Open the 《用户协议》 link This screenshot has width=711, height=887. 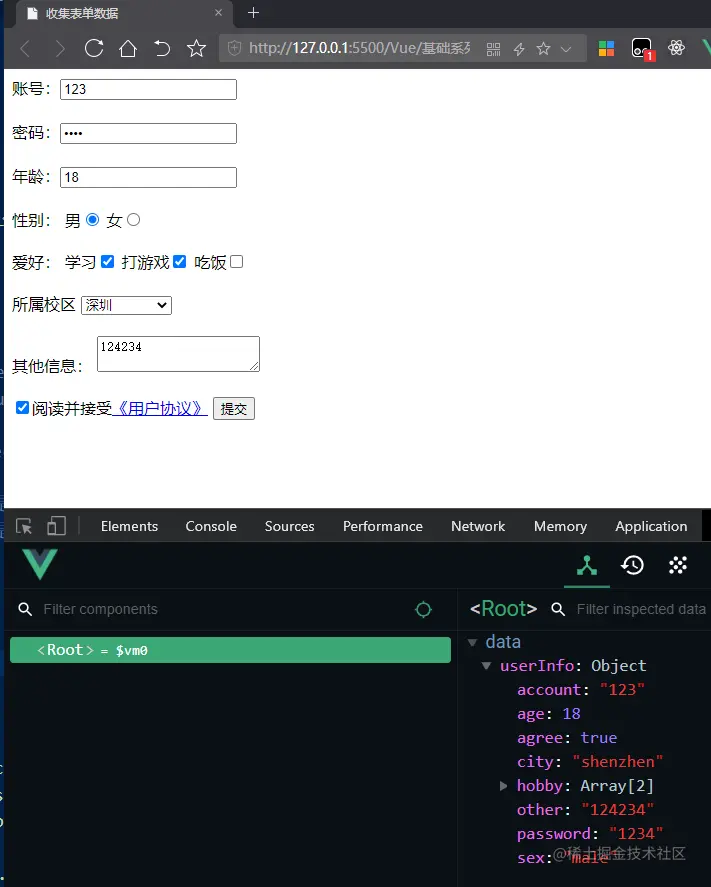click(160, 408)
